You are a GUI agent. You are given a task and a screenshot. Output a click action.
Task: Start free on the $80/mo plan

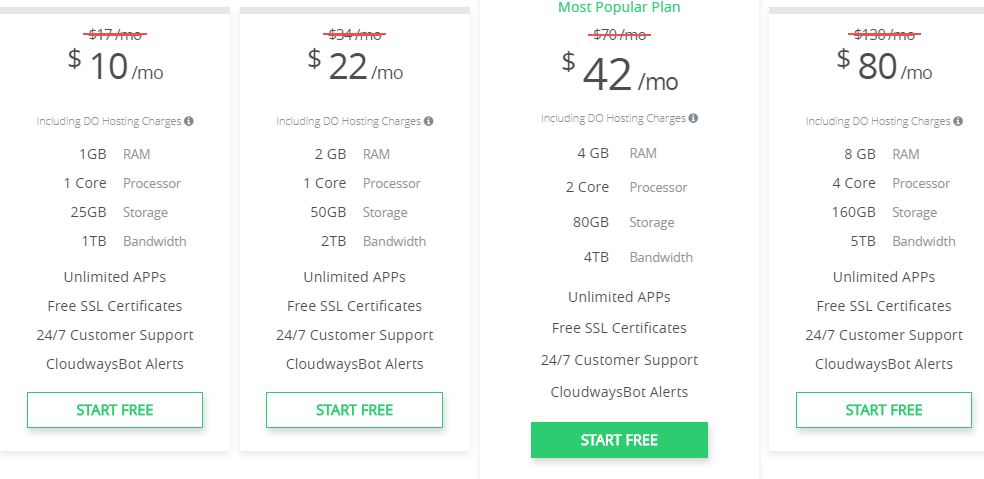click(x=884, y=410)
